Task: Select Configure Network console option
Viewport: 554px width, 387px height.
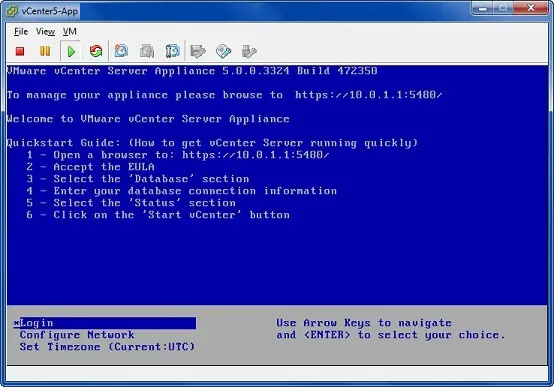Action: (77, 335)
